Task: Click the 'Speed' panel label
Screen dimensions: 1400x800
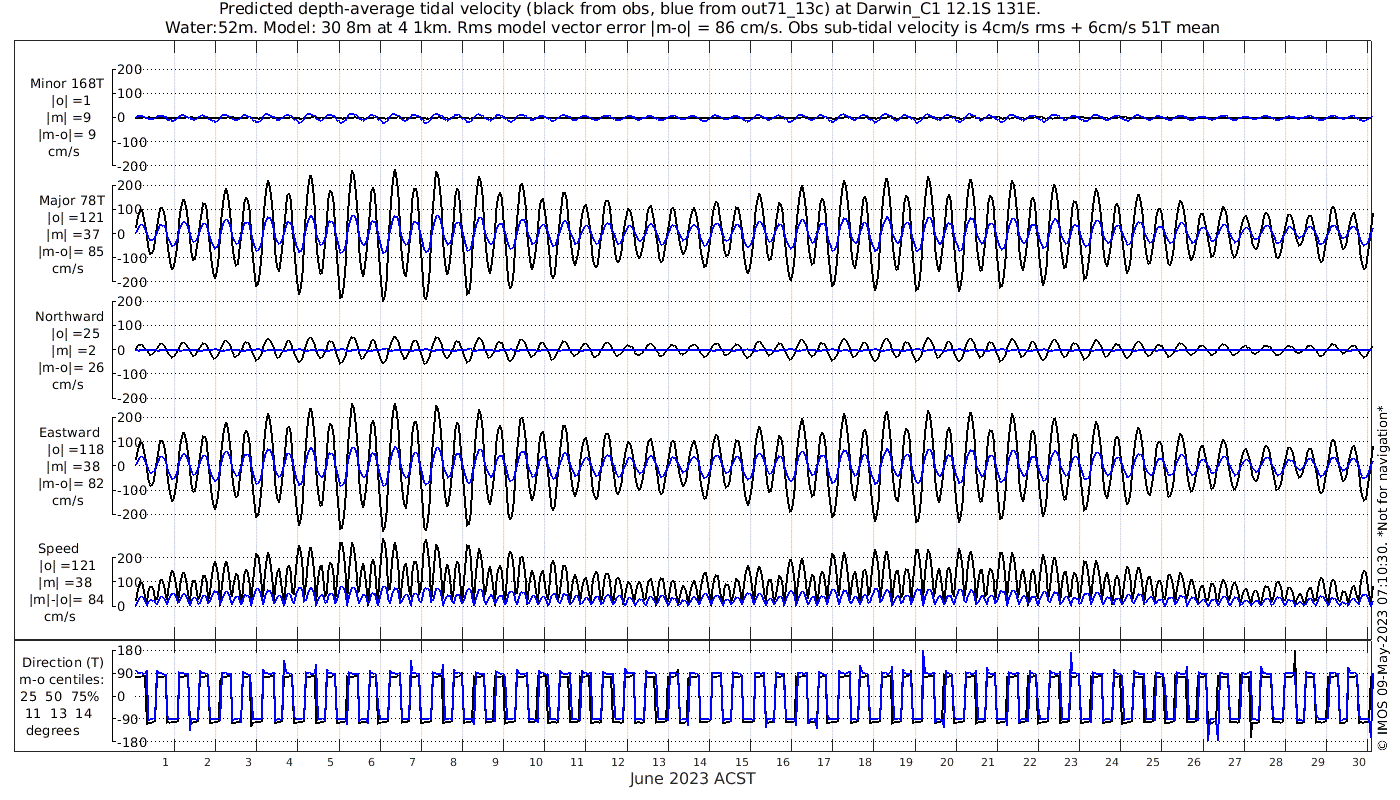Action: [58, 548]
